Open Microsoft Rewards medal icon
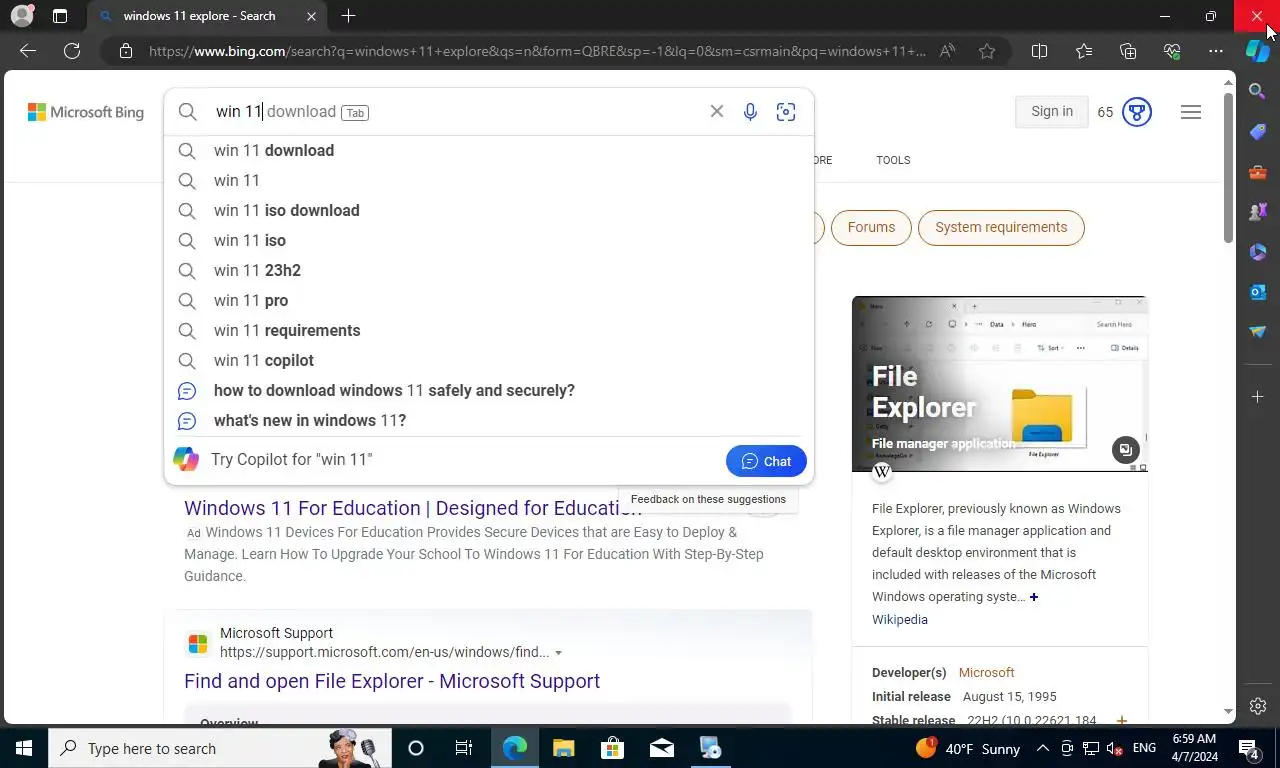 click(1137, 112)
